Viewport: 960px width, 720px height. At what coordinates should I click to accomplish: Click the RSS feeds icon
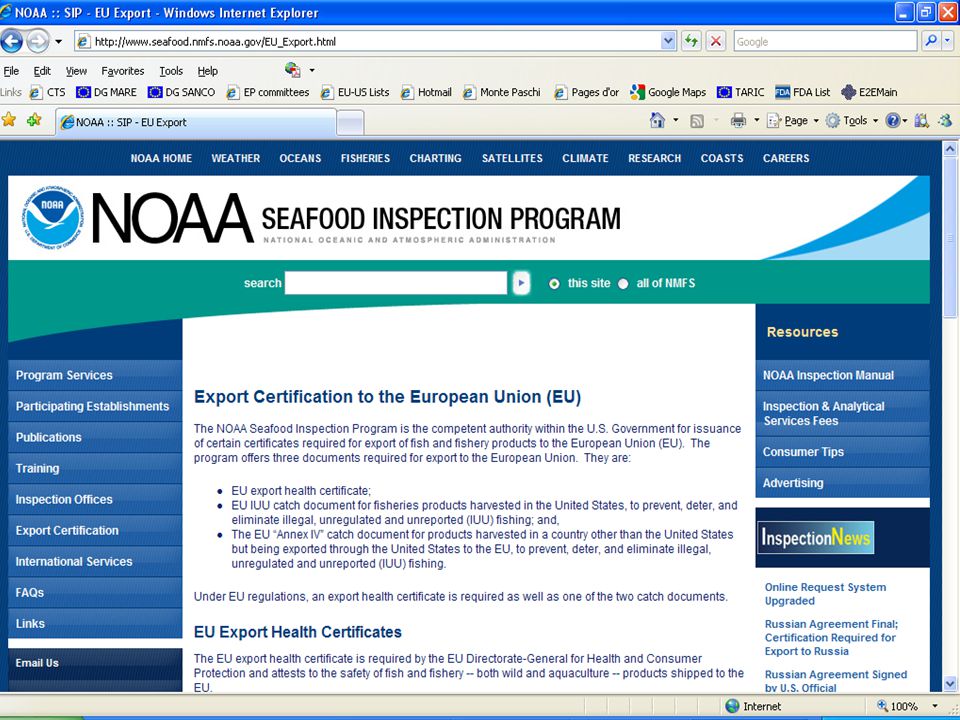coord(697,121)
